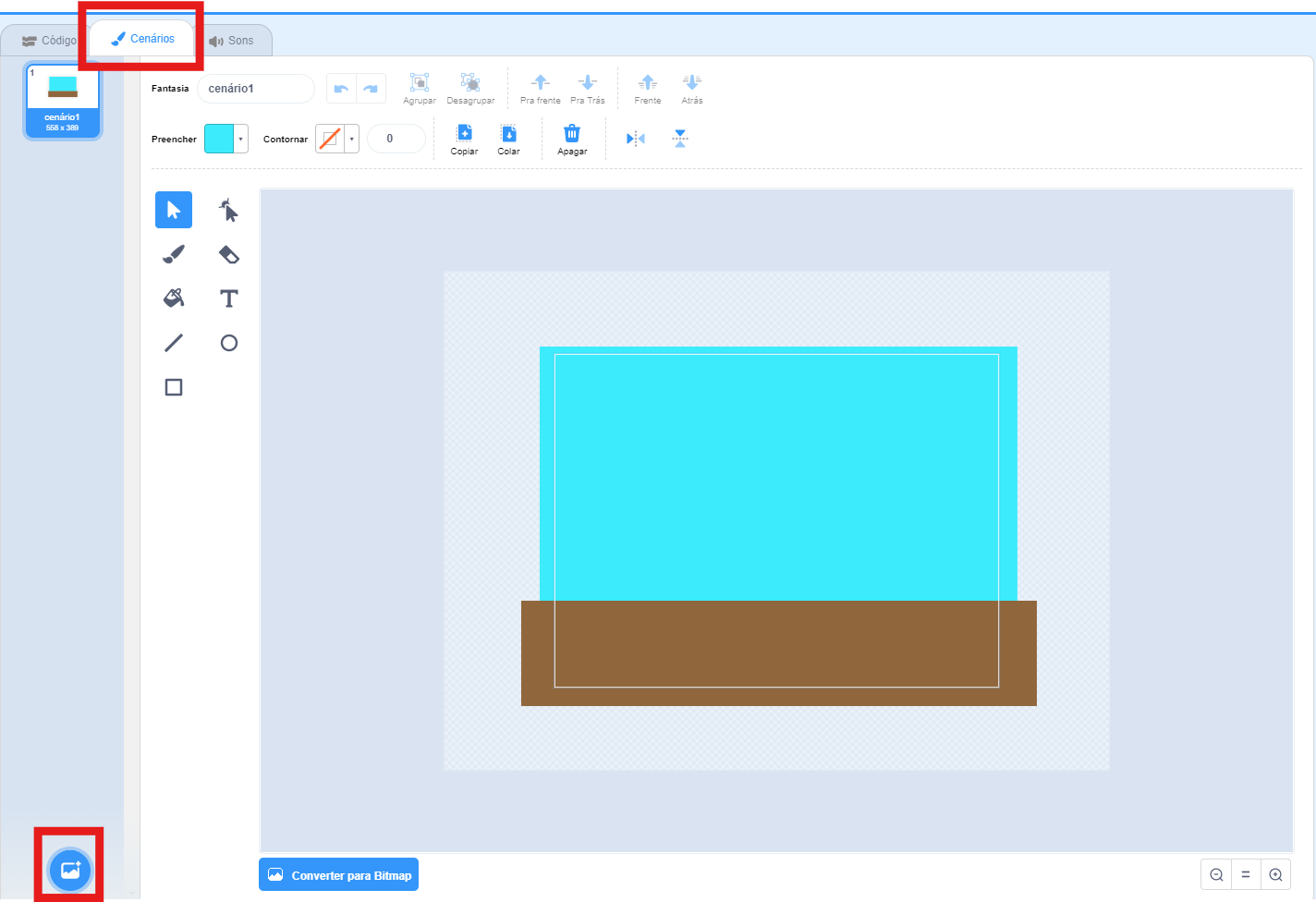Click Converter para Bitmap button
This screenshot has width=1316, height=902.
tap(339, 875)
